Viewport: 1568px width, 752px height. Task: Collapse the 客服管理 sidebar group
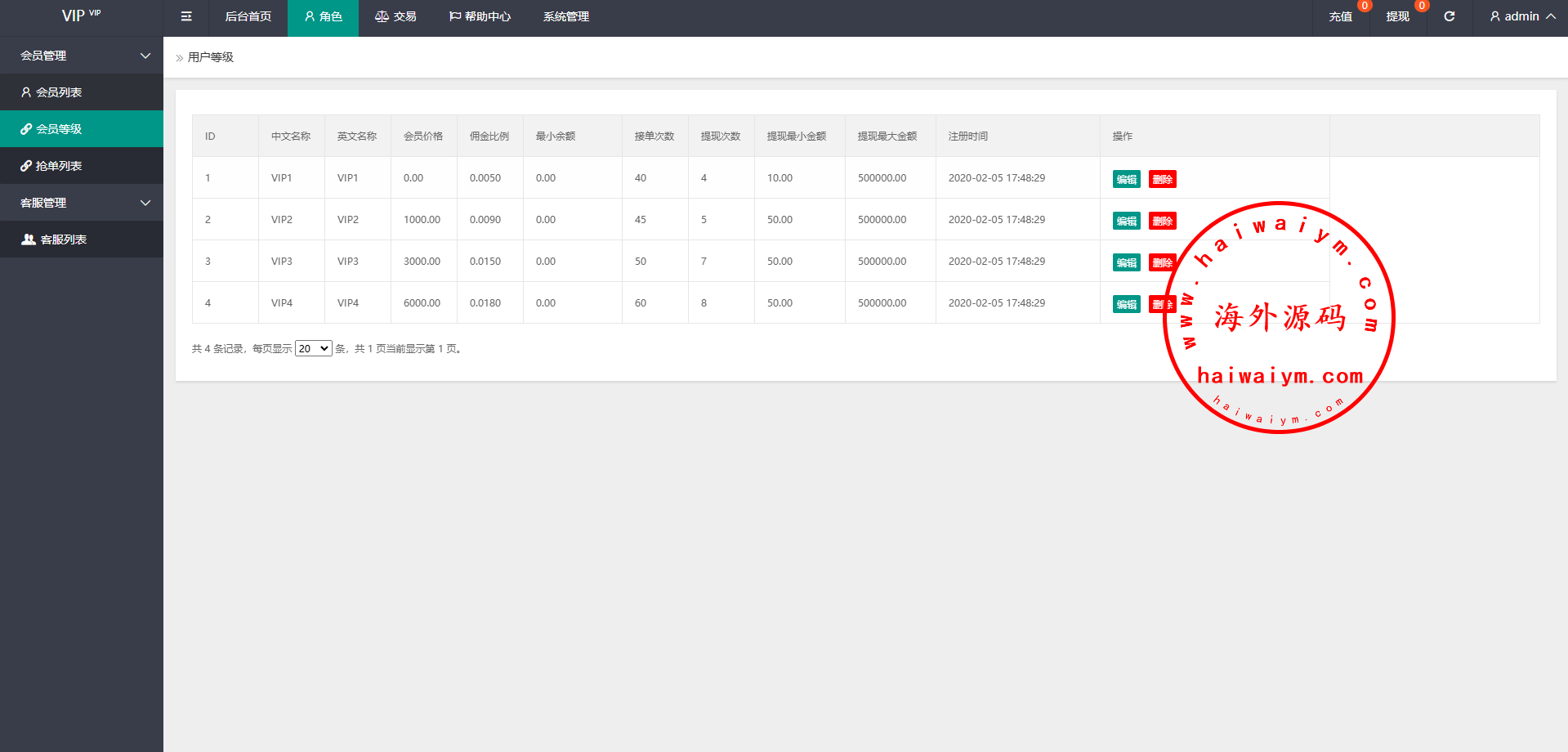click(82, 203)
